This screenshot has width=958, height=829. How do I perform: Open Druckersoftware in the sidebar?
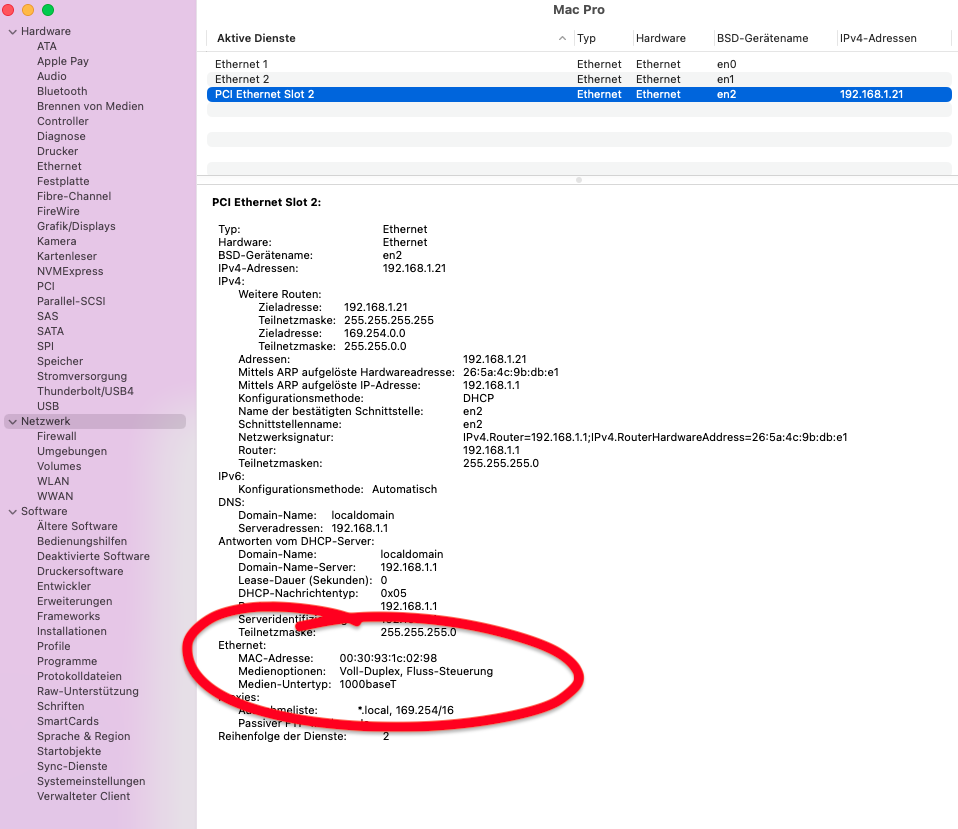[x=80, y=571]
